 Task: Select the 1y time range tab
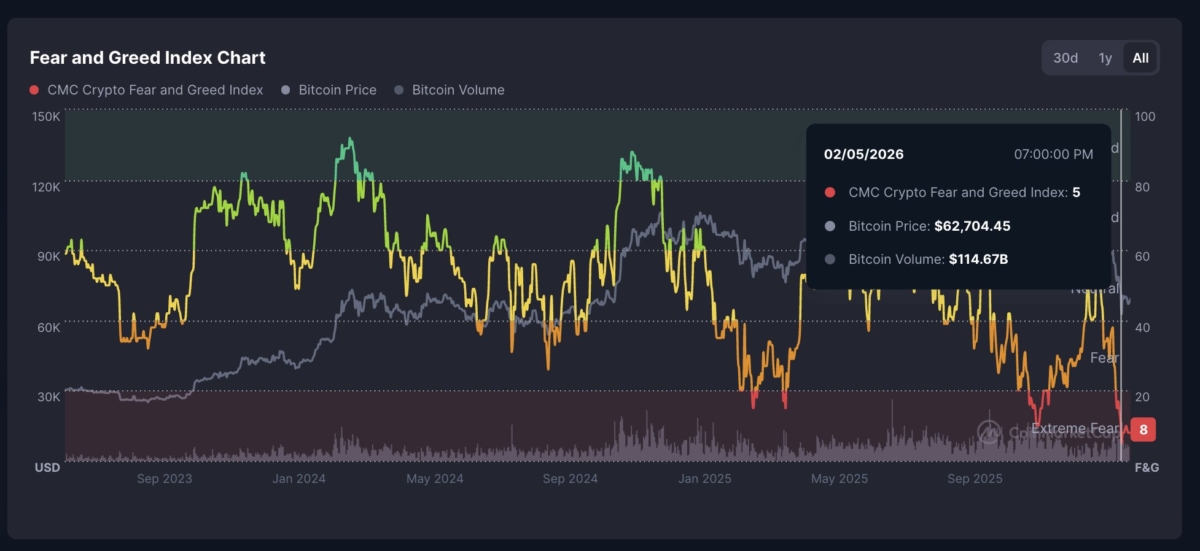(x=1105, y=58)
